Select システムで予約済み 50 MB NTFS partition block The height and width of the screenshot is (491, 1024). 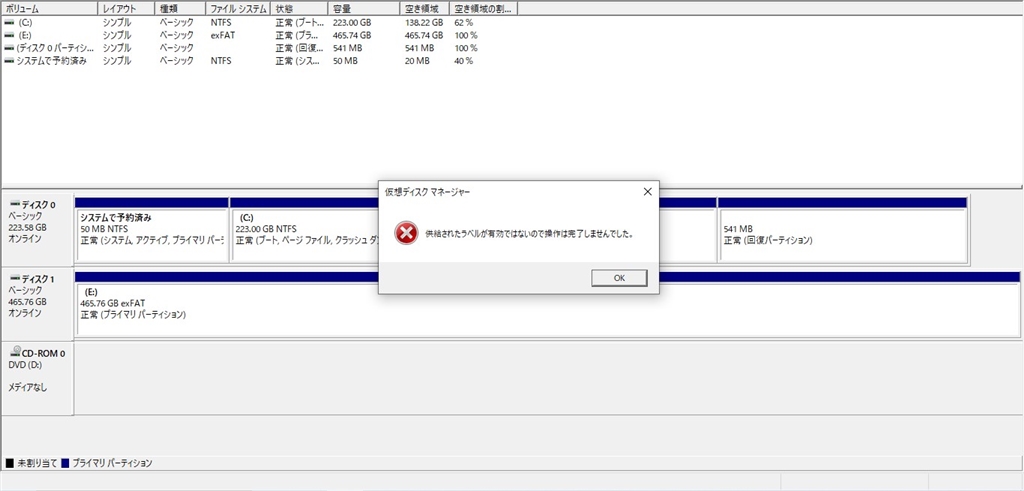coord(152,235)
